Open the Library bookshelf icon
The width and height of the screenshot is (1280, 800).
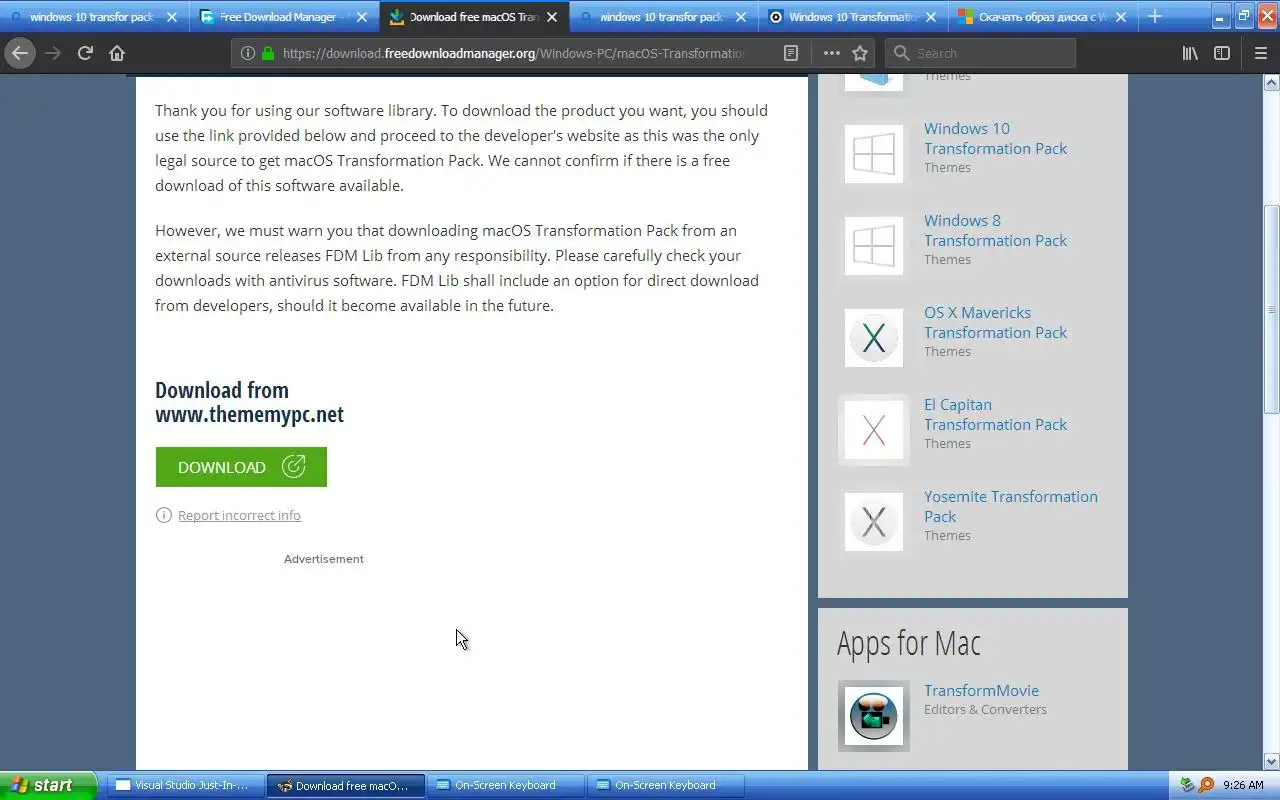(x=1190, y=53)
